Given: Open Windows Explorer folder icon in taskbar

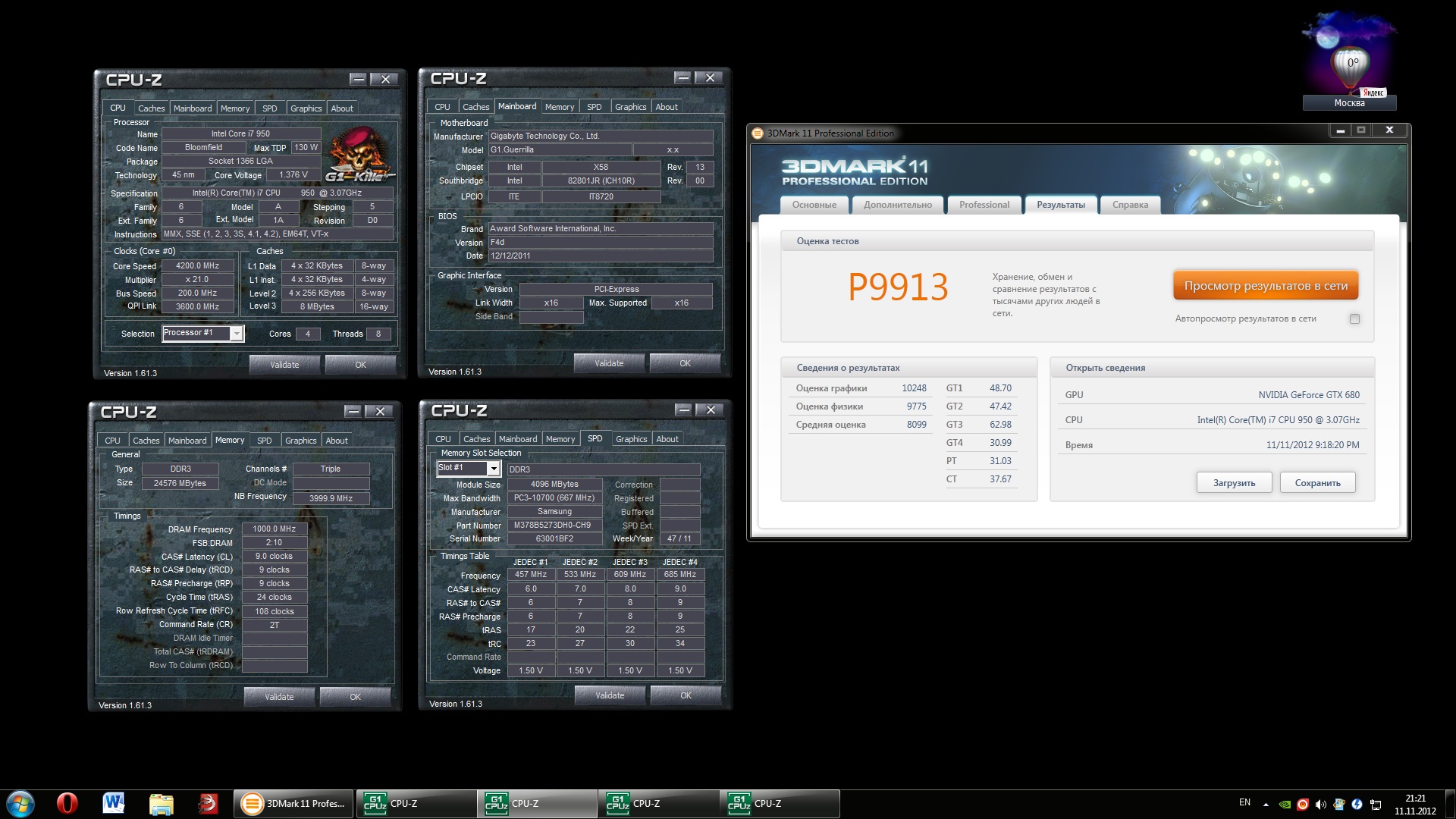Looking at the screenshot, I should click(161, 804).
